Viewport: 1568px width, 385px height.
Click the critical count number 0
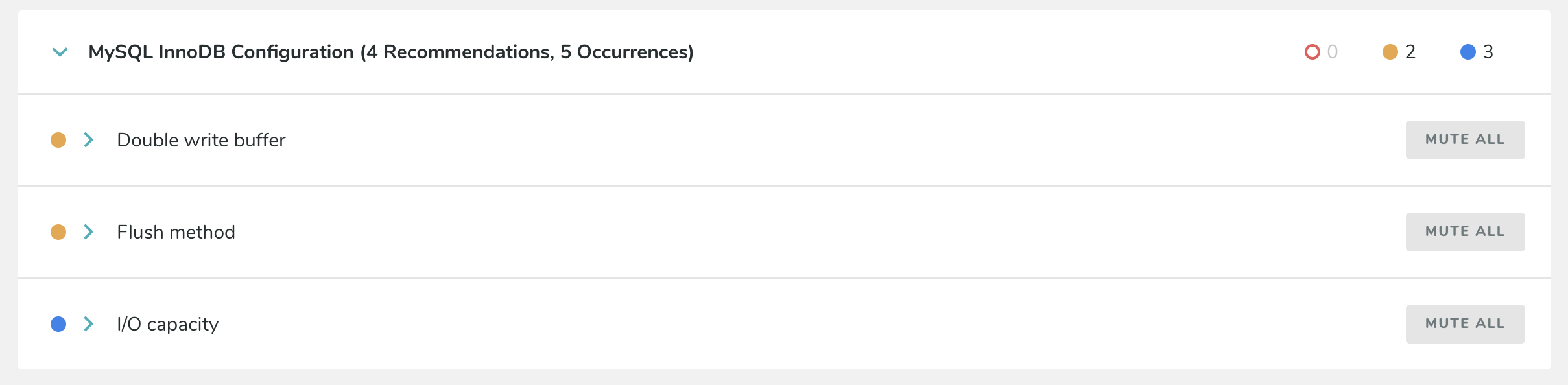tap(1332, 52)
